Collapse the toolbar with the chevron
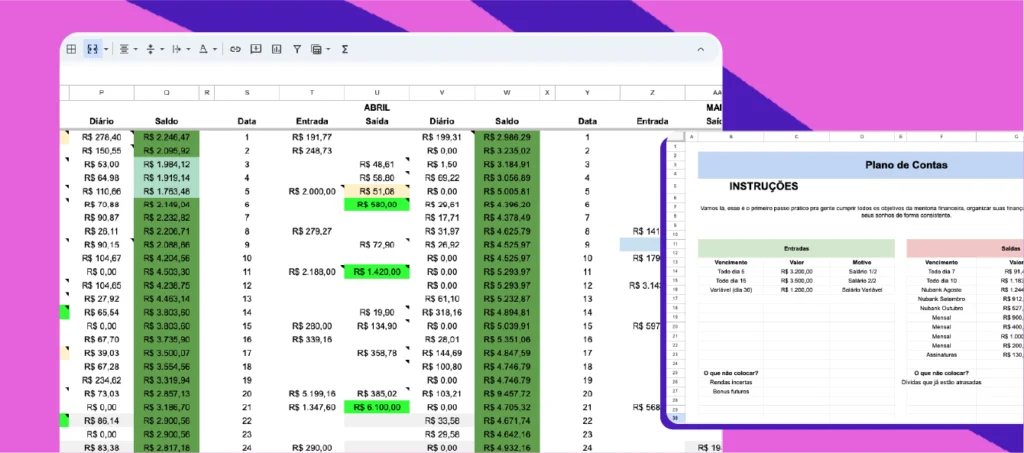Image resolution: width=1024 pixels, height=453 pixels. pos(700,48)
